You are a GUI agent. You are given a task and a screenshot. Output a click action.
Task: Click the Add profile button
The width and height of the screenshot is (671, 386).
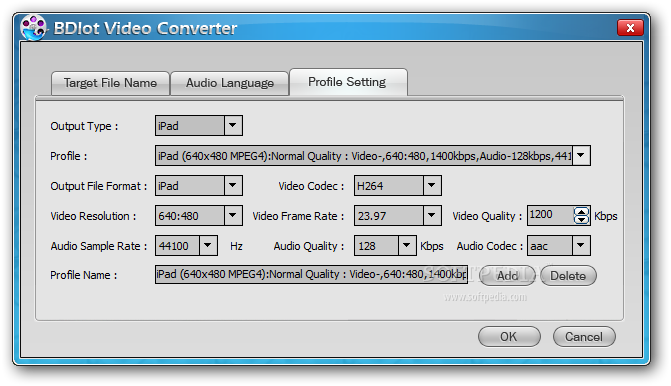point(508,276)
